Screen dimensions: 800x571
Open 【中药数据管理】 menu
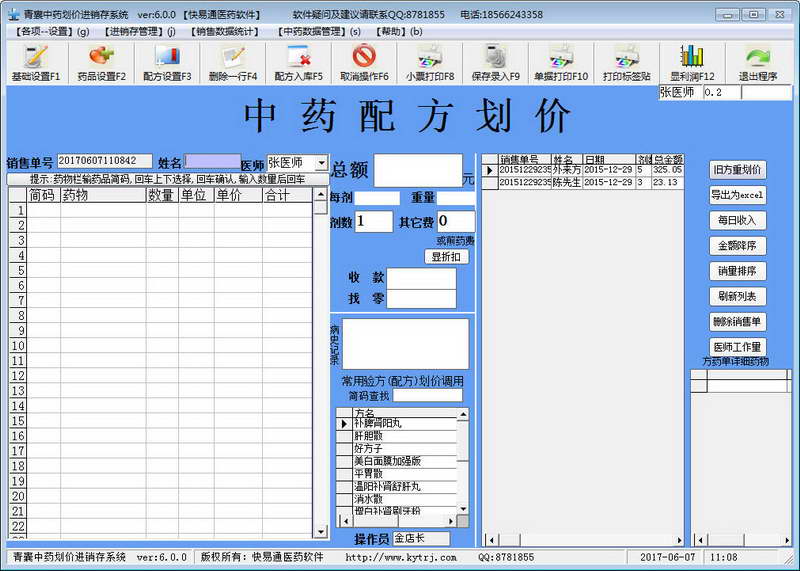click(x=318, y=32)
